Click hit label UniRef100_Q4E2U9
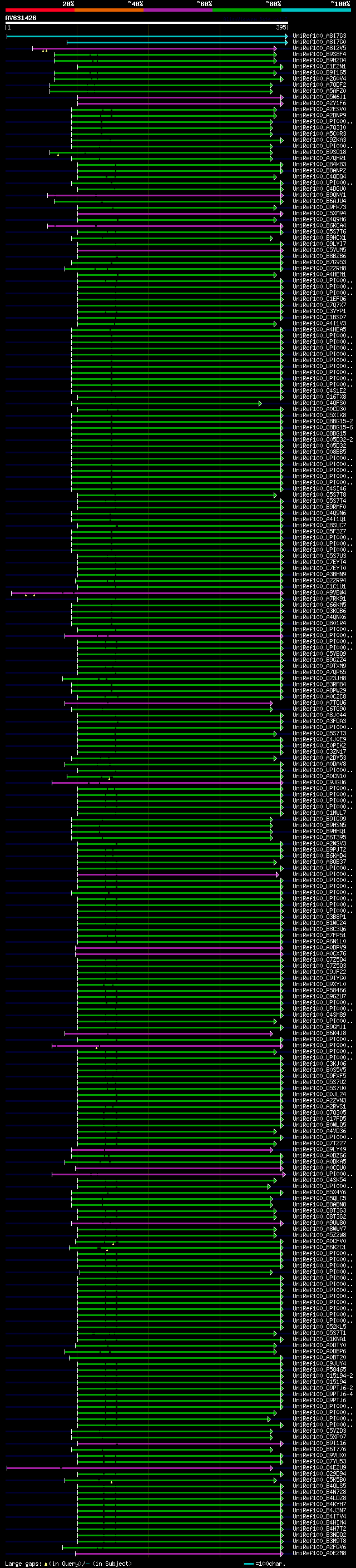The image size is (356, 1568). (x=319, y=1467)
